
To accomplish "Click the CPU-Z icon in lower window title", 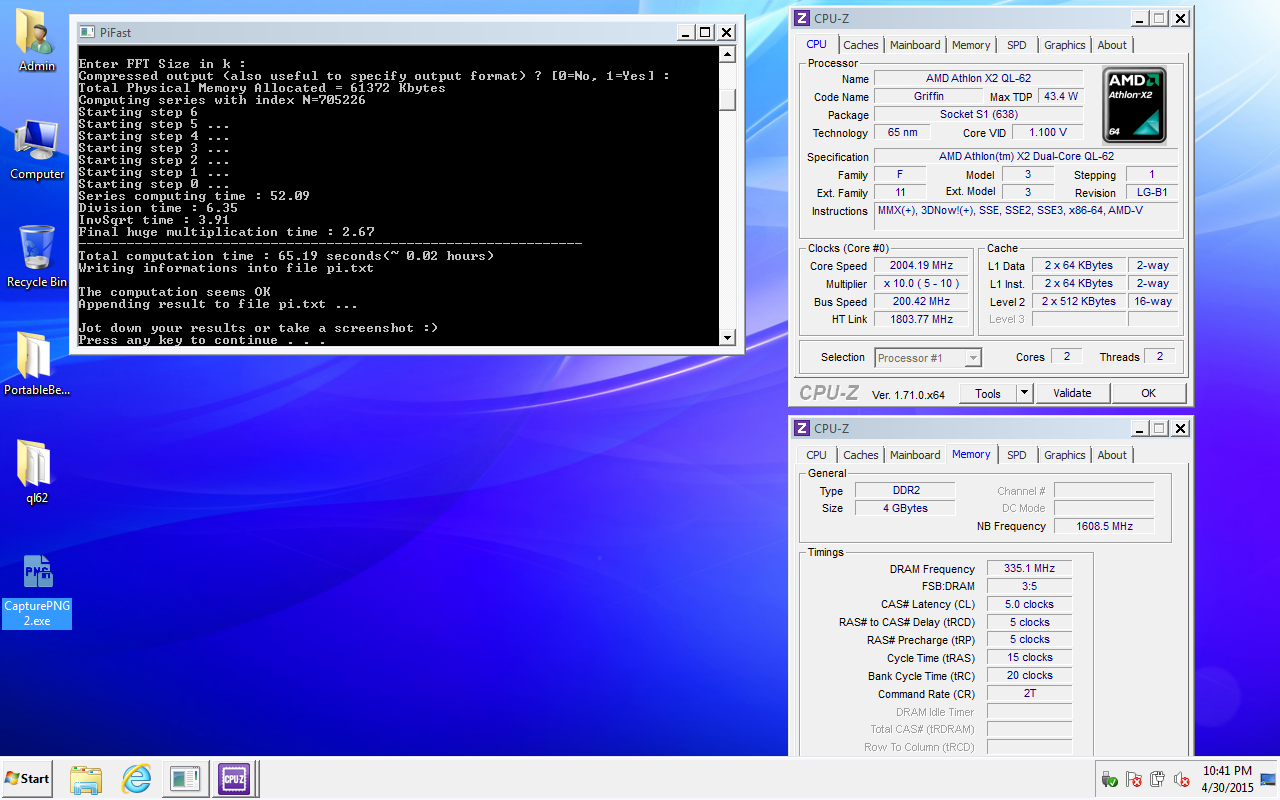I will point(802,428).
